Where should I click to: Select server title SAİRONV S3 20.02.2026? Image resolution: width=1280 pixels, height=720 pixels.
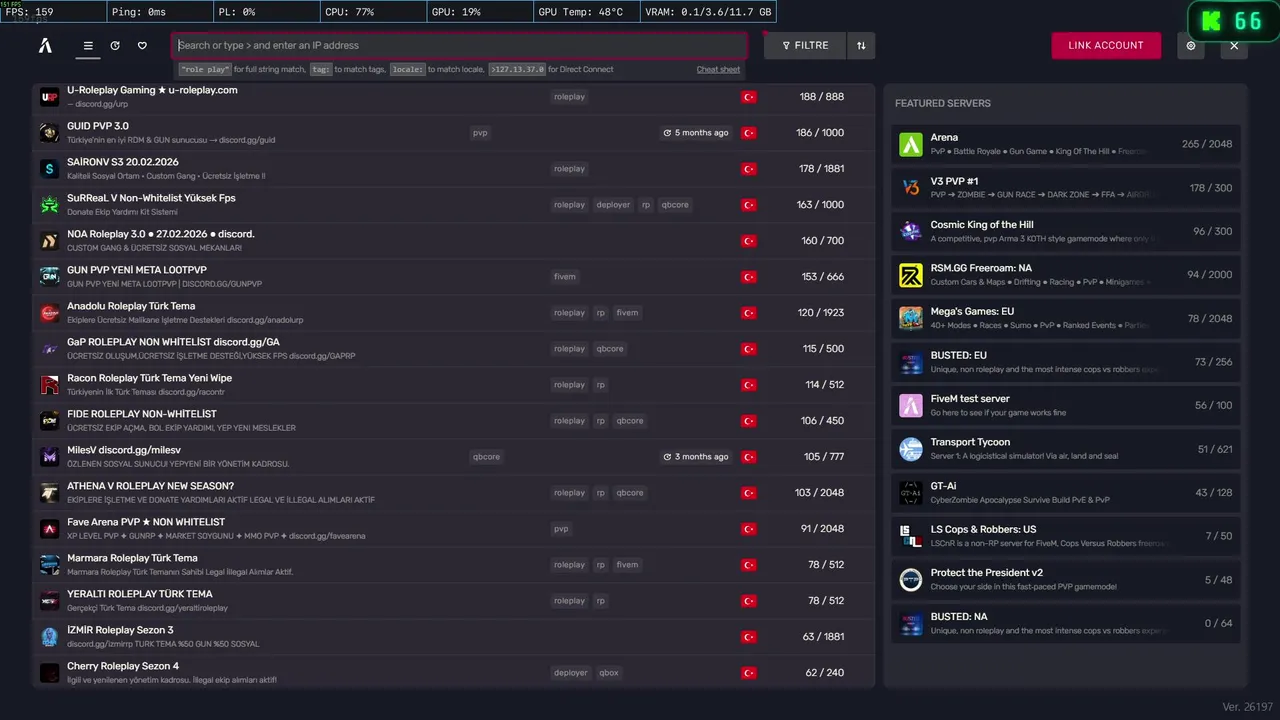pos(123,162)
